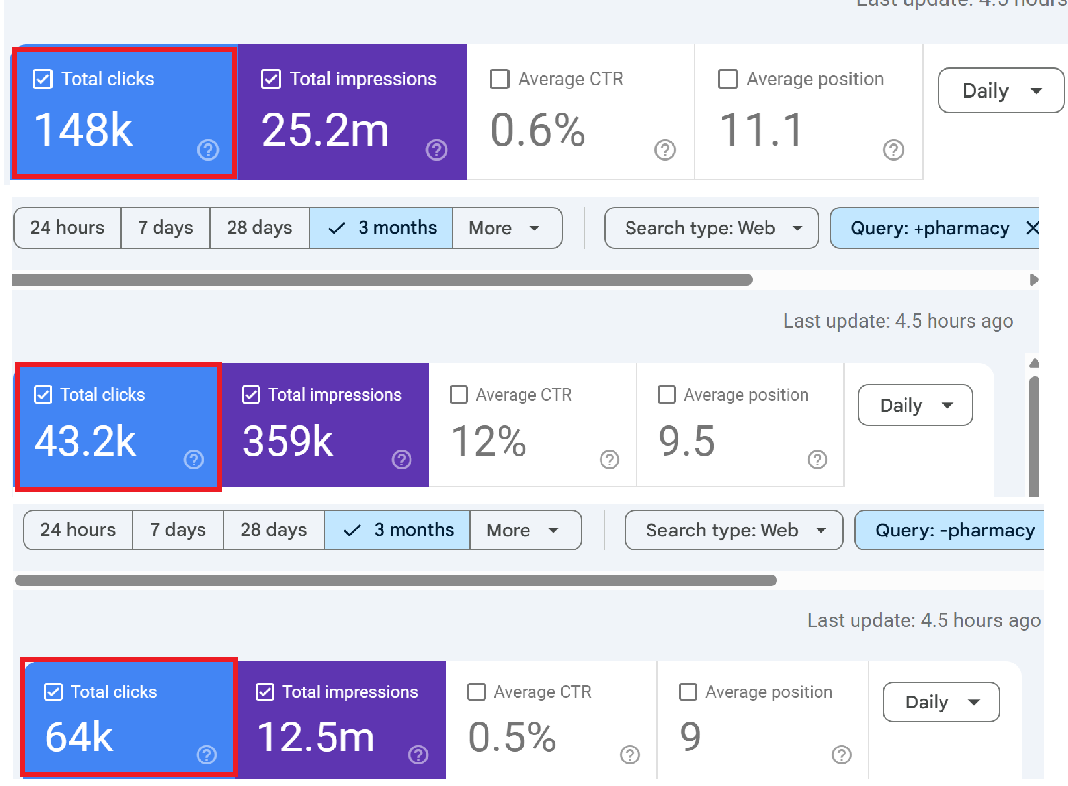Viewport: 1068px width, 786px height.
Task: Enable the Average position checkbox showing 9.5
Action: [667, 395]
